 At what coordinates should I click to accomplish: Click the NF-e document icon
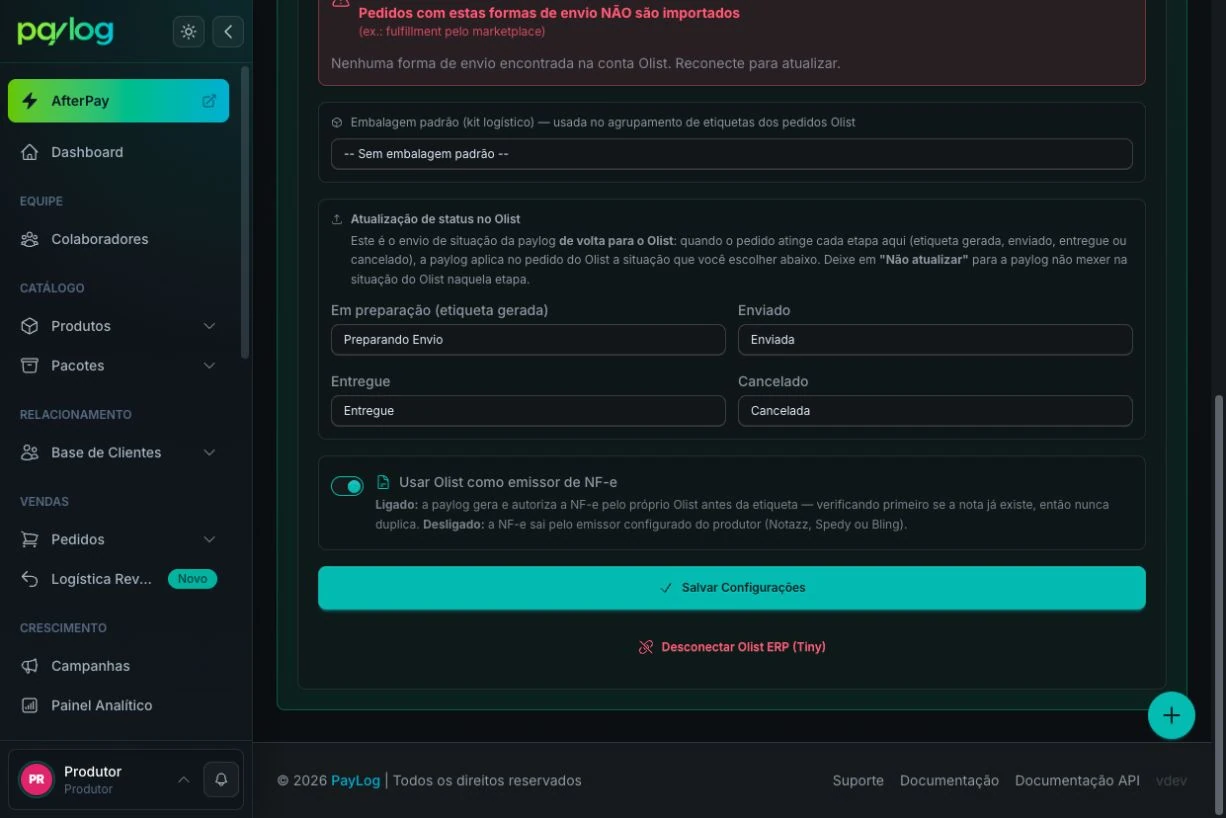pos(383,482)
